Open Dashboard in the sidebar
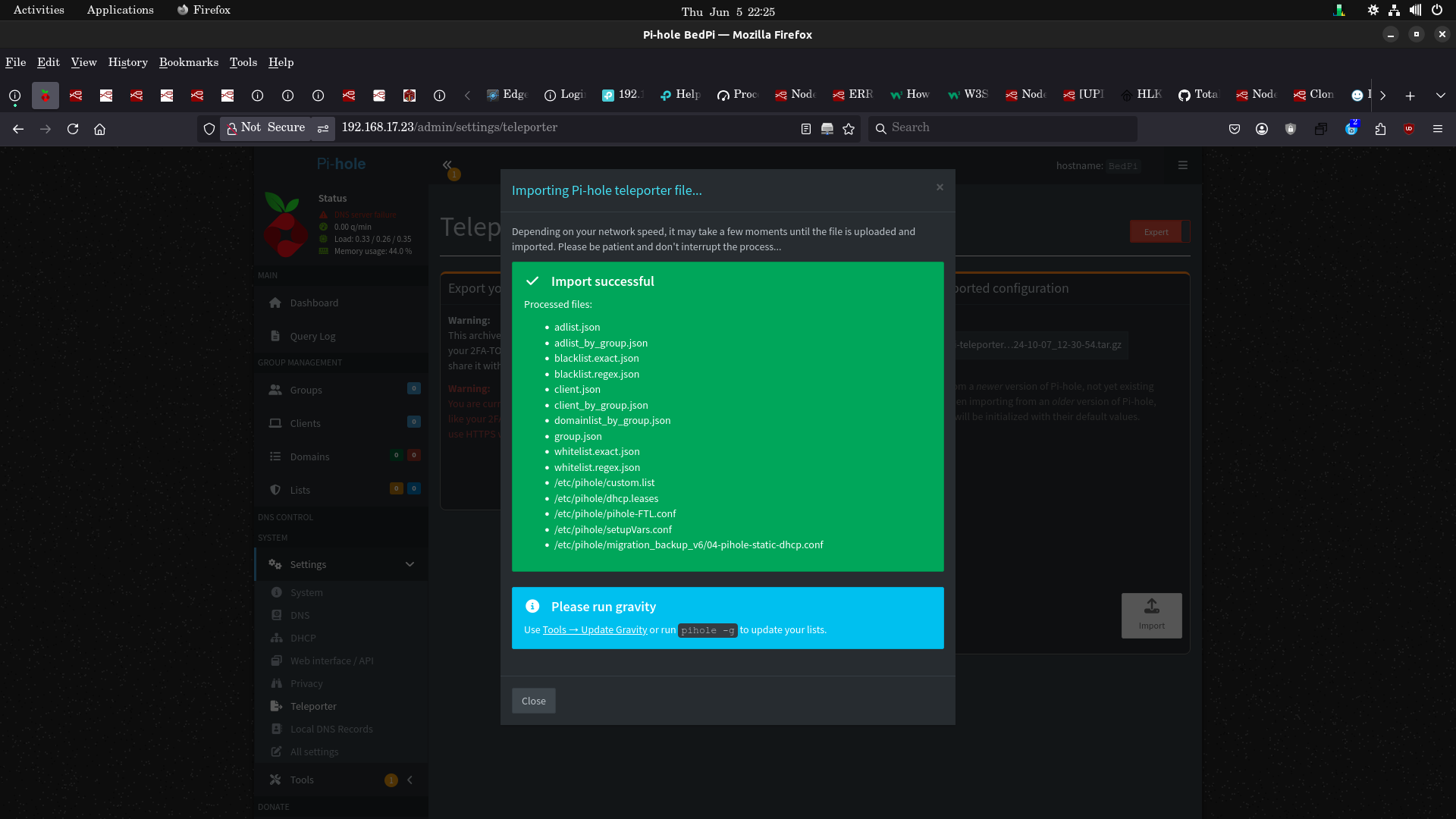Screen dimensions: 1456x819 (x=341, y=303)
